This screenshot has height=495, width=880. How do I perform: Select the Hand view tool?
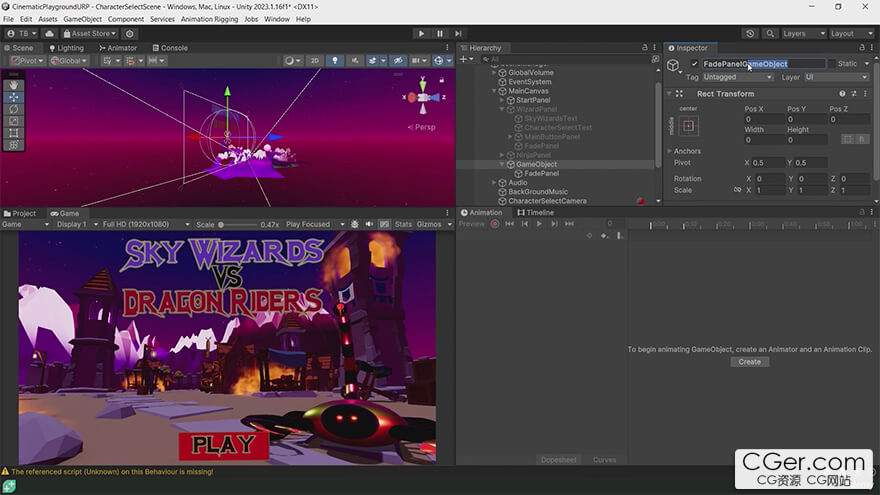(x=13, y=85)
